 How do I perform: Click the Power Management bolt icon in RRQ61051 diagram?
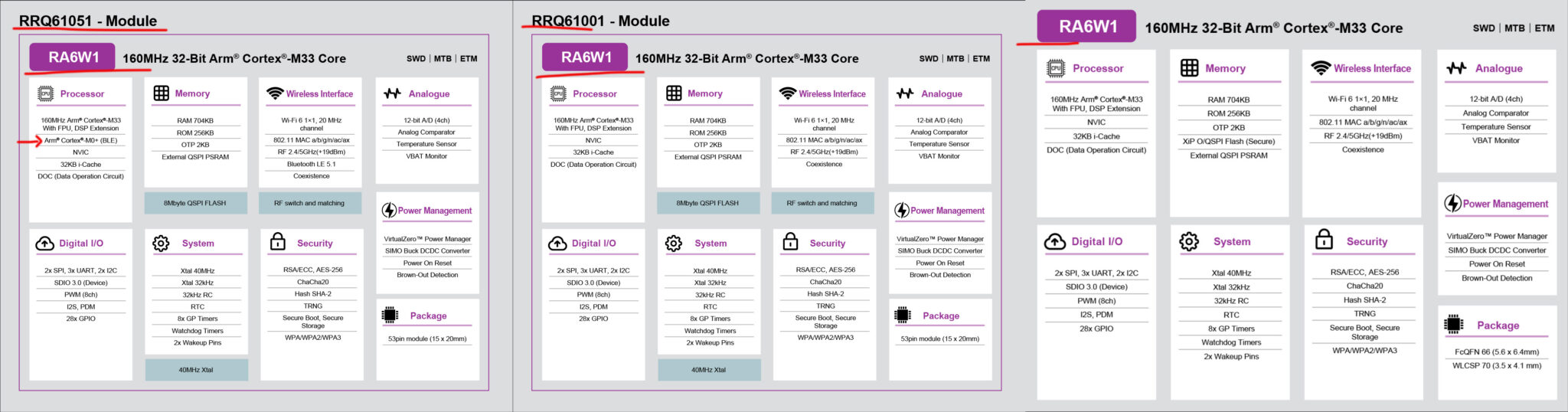(389, 211)
